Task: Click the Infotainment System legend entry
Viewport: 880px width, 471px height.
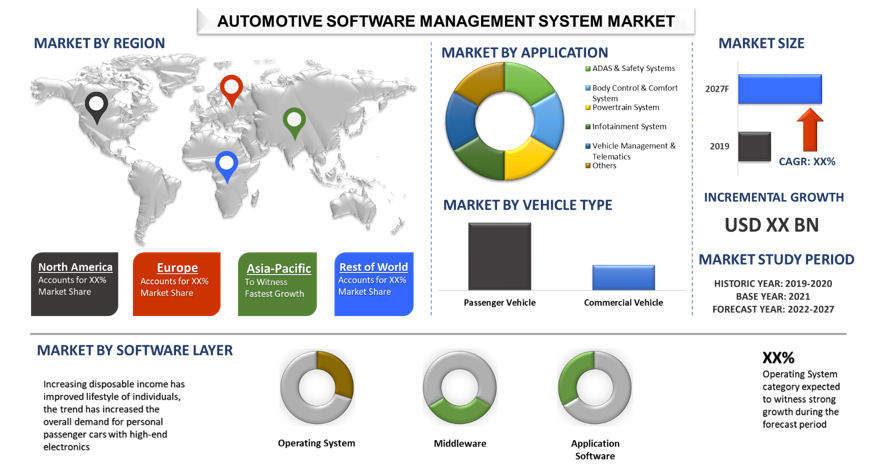Action: click(x=629, y=127)
